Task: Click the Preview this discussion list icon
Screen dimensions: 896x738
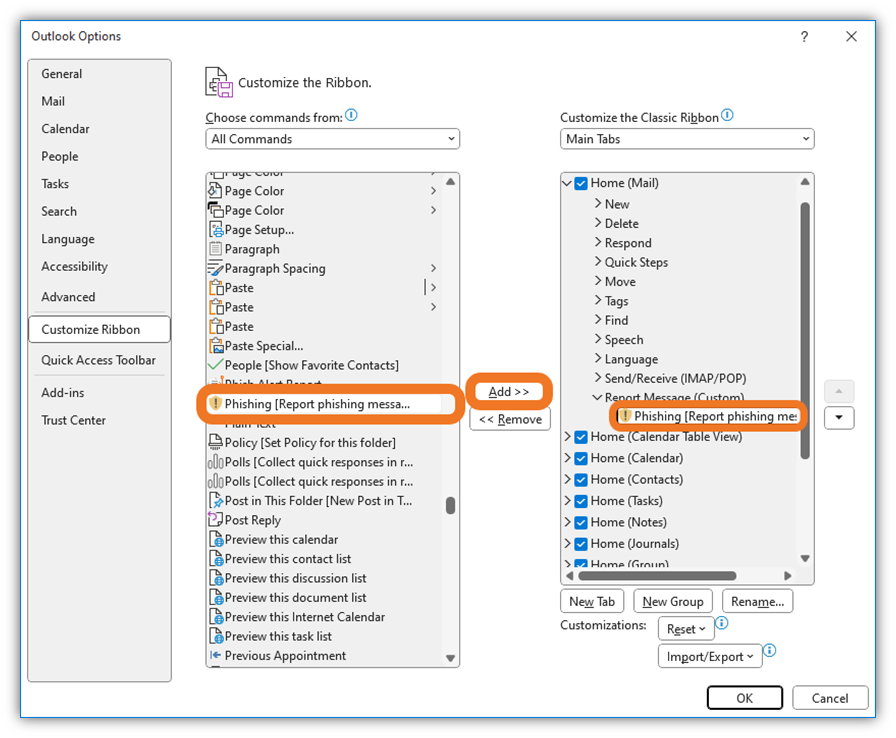Action: [x=216, y=578]
